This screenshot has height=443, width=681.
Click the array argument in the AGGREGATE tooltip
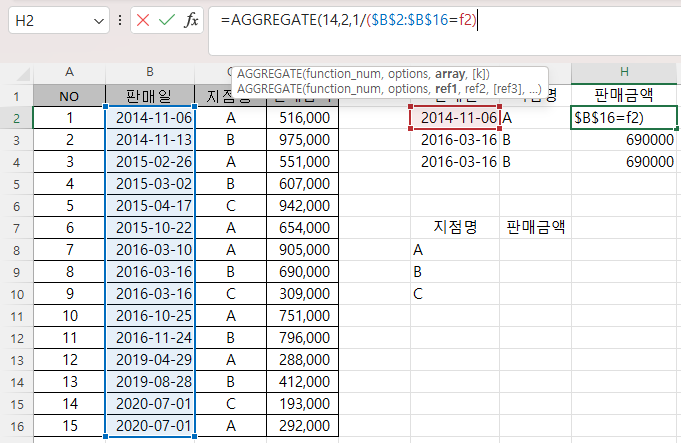pyautogui.click(x=450, y=74)
